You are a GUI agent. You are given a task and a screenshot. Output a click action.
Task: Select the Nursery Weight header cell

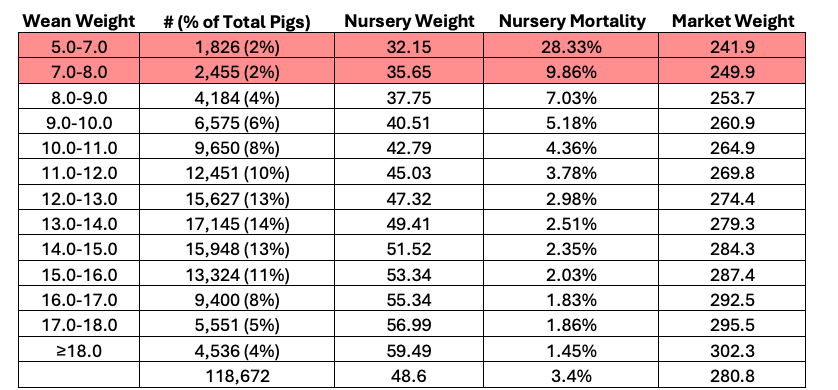[x=409, y=21]
